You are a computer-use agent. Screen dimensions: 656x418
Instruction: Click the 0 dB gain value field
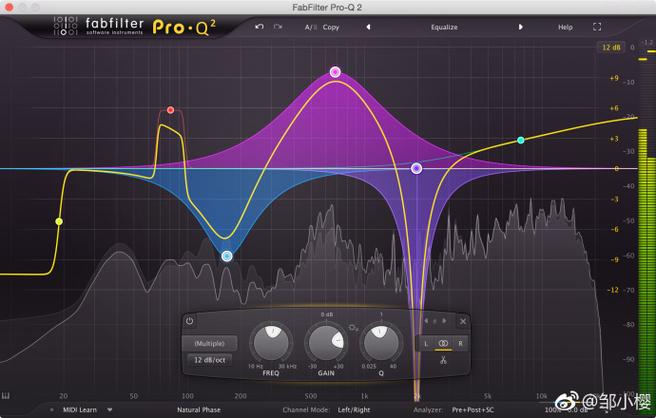click(327, 314)
